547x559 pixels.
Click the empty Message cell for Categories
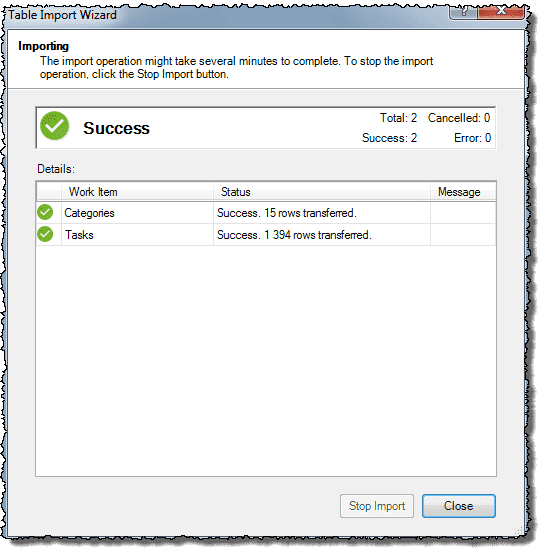click(x=464, y=213)
